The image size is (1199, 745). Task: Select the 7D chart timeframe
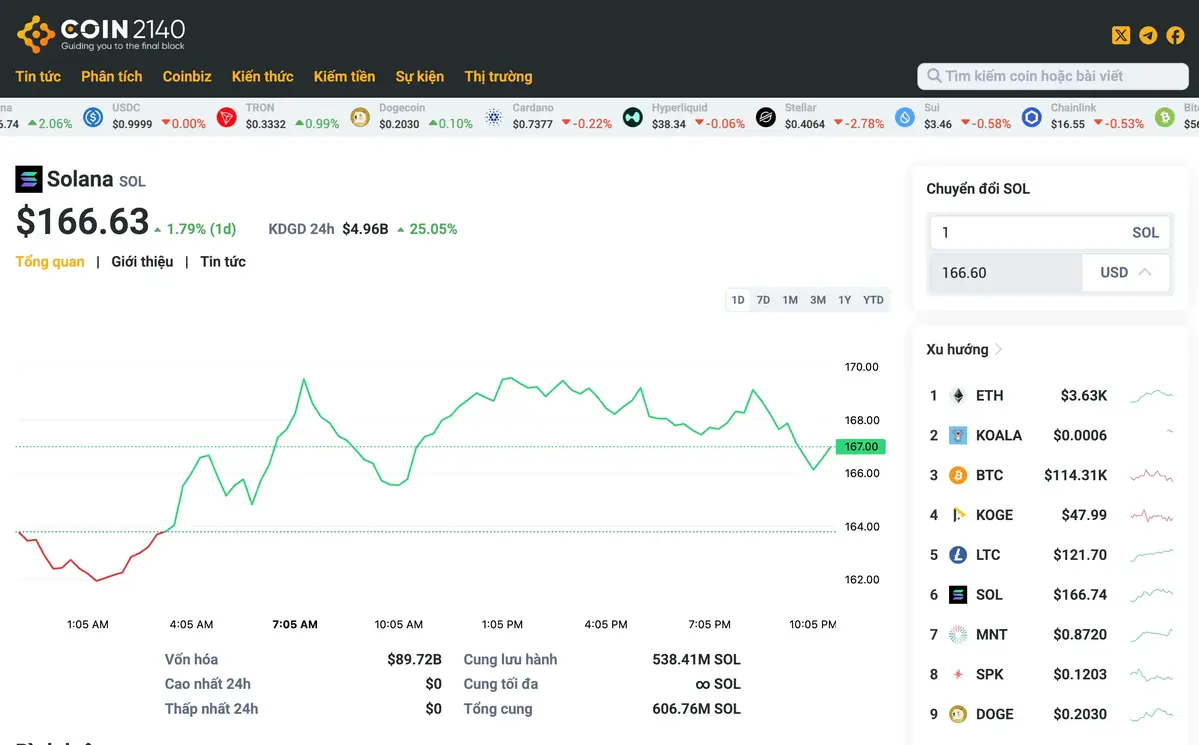[x=763, y=299]
